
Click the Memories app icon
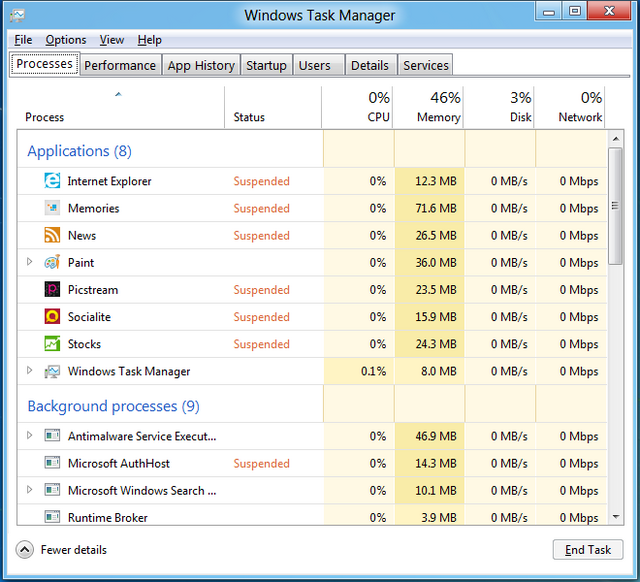tap(52, 208)
